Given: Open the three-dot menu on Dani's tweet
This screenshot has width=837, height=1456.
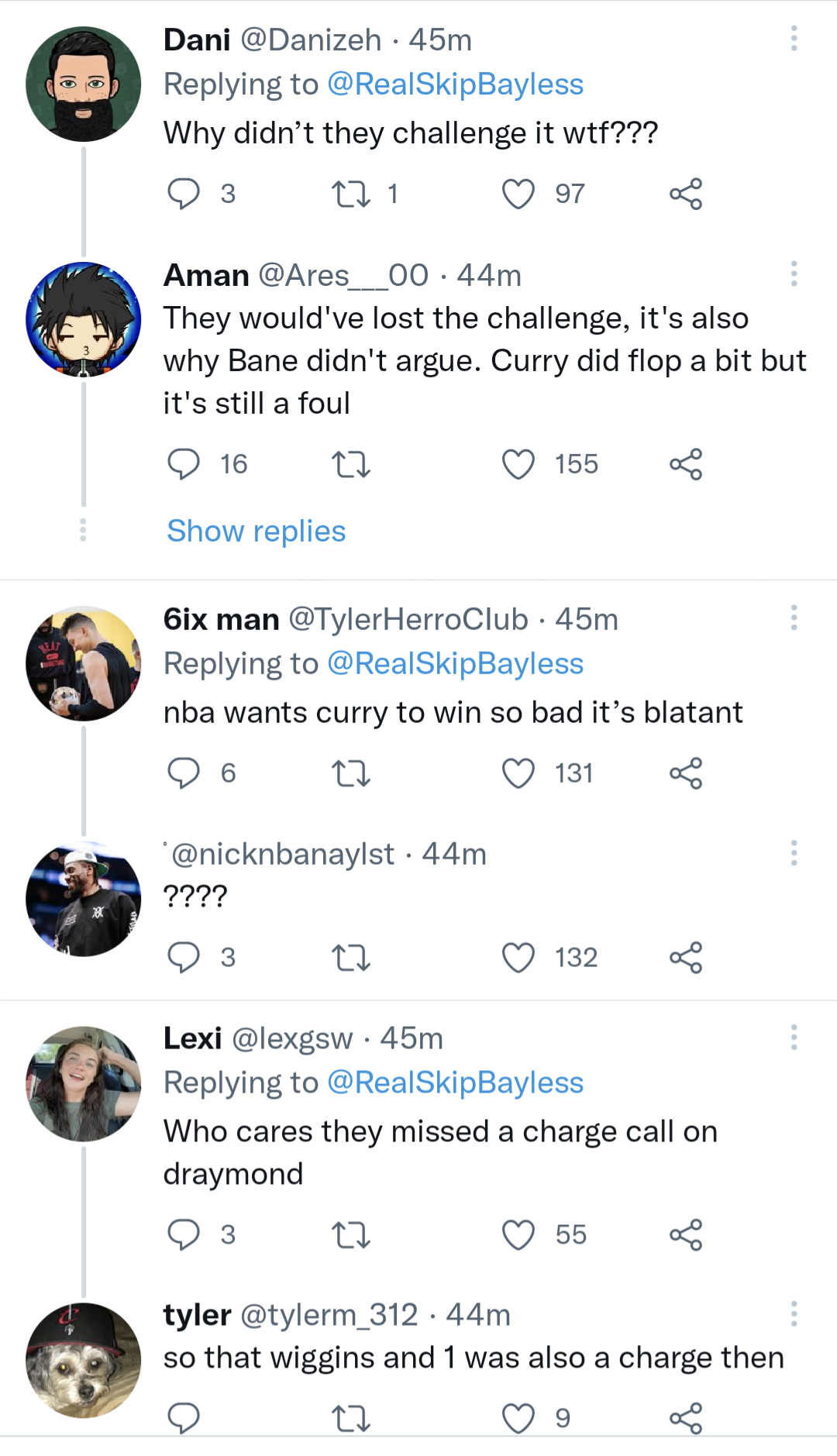Looking at the screenshot, I should (x=794, y=39).
